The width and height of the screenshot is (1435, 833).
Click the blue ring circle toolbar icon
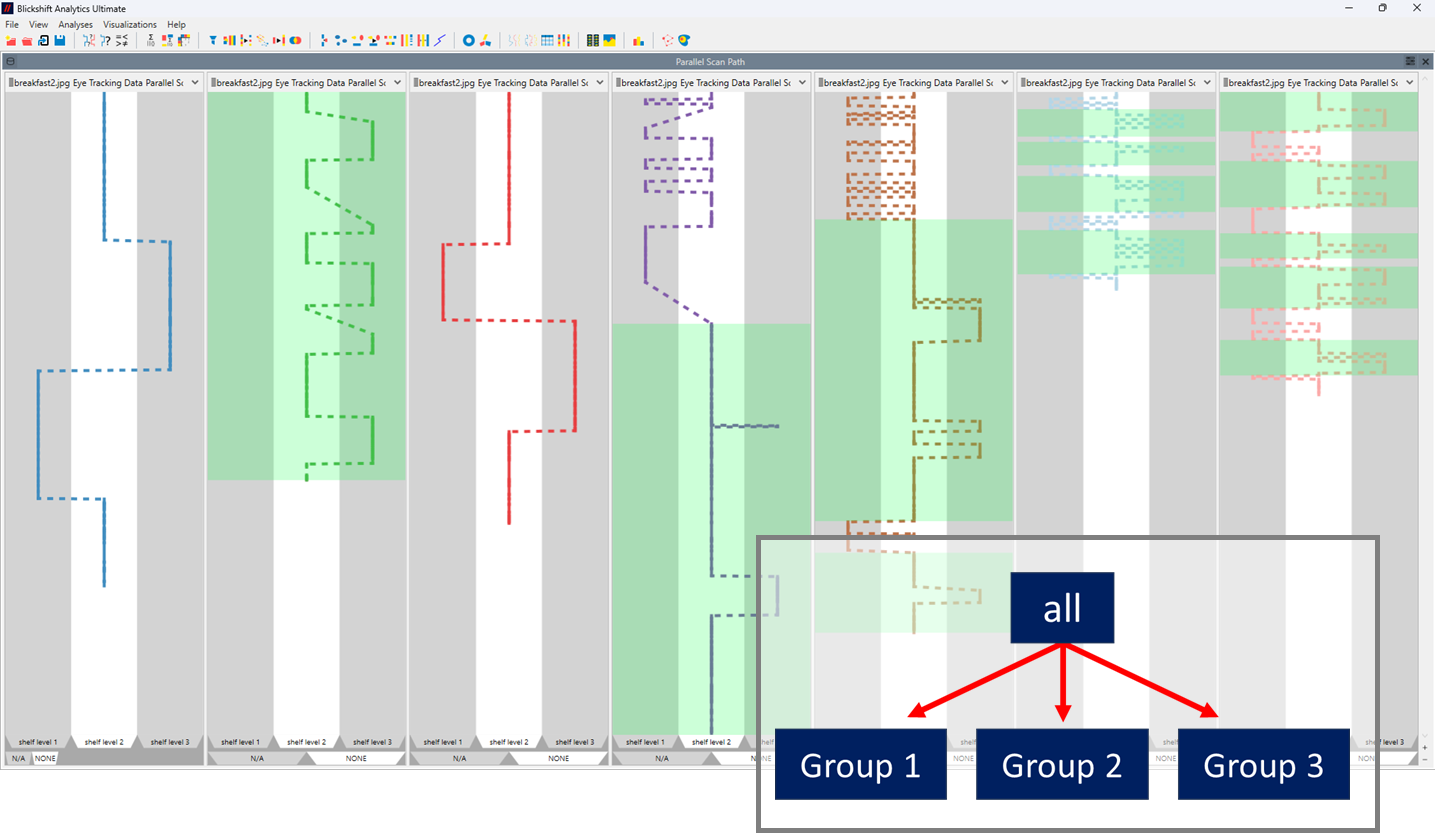click(x=468, y=41)
